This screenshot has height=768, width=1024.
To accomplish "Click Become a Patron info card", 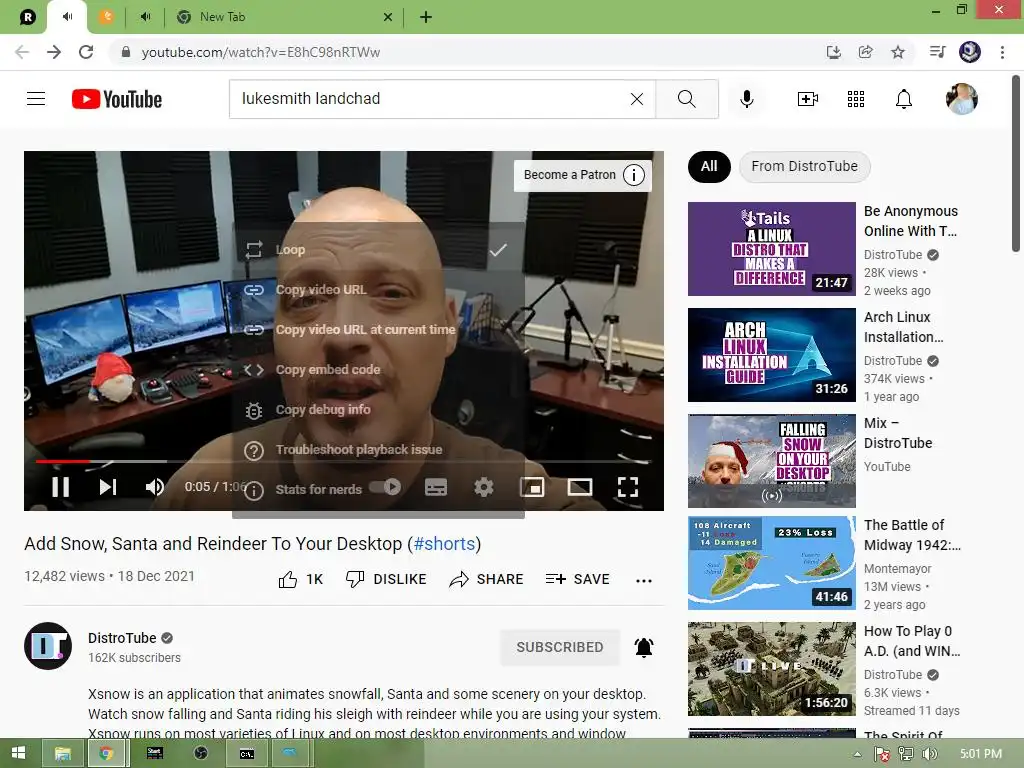I will pyautogui.click(x=583, y=175).
